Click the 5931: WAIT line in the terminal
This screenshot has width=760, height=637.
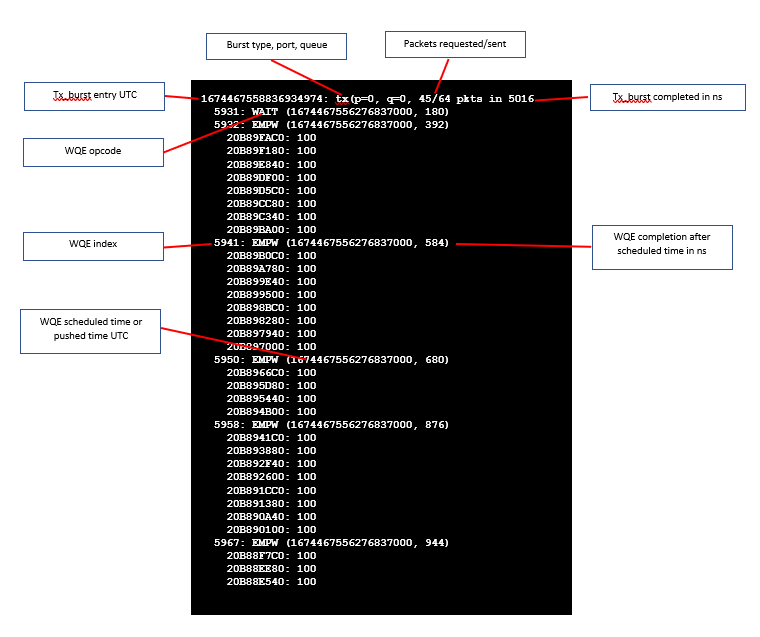click(x=331, y=112)
